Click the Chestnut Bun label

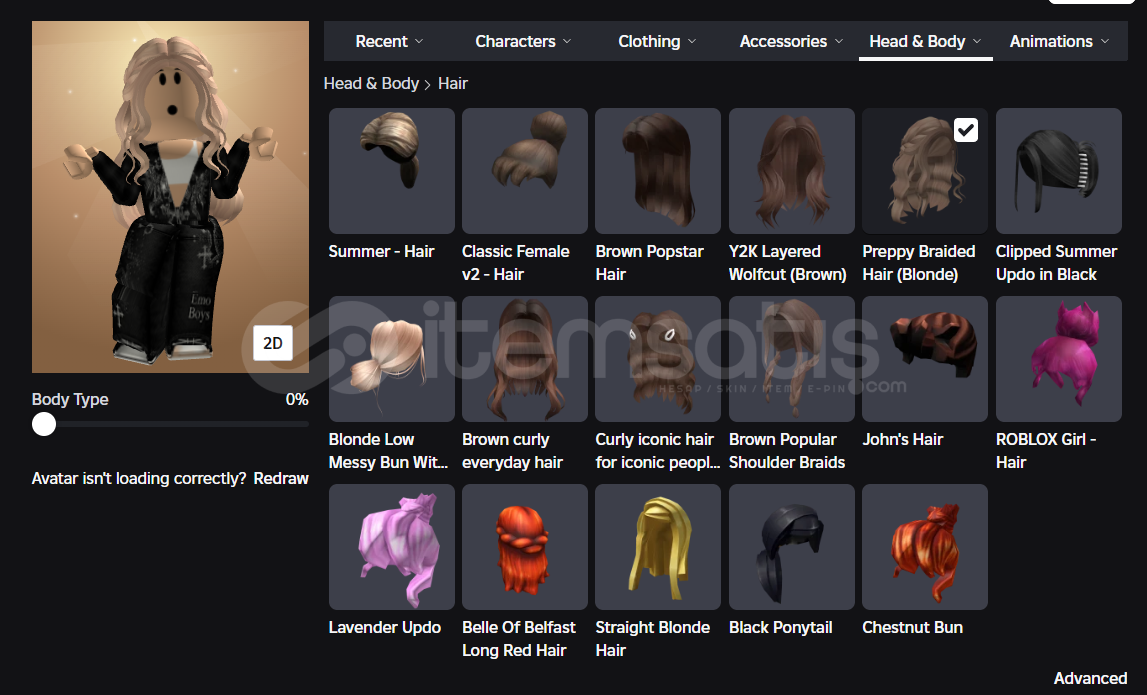point(912,628)
